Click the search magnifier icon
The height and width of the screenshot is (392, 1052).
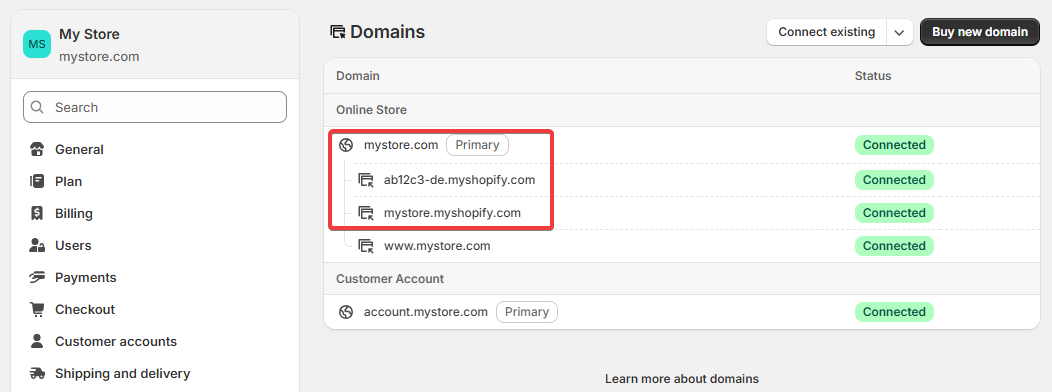38,107
